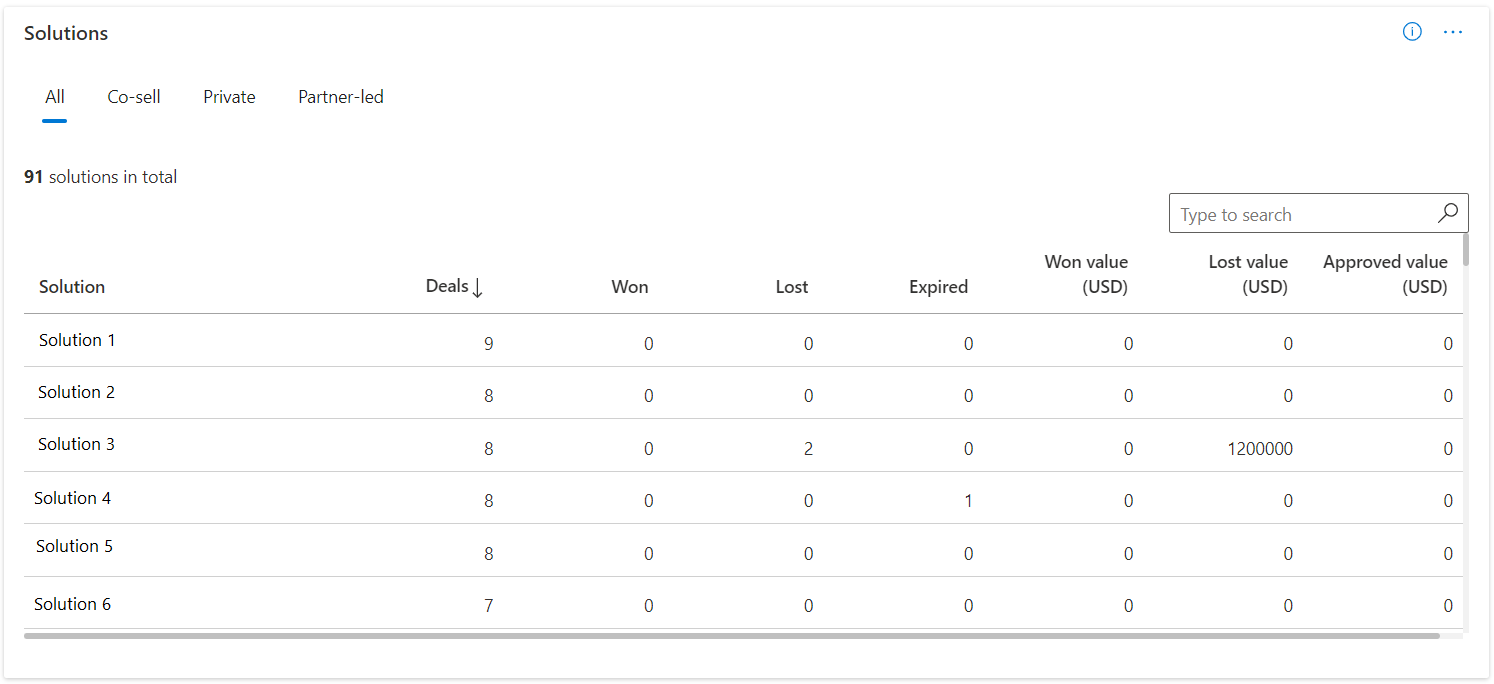Select the Partner-led tab

(341, 97)
